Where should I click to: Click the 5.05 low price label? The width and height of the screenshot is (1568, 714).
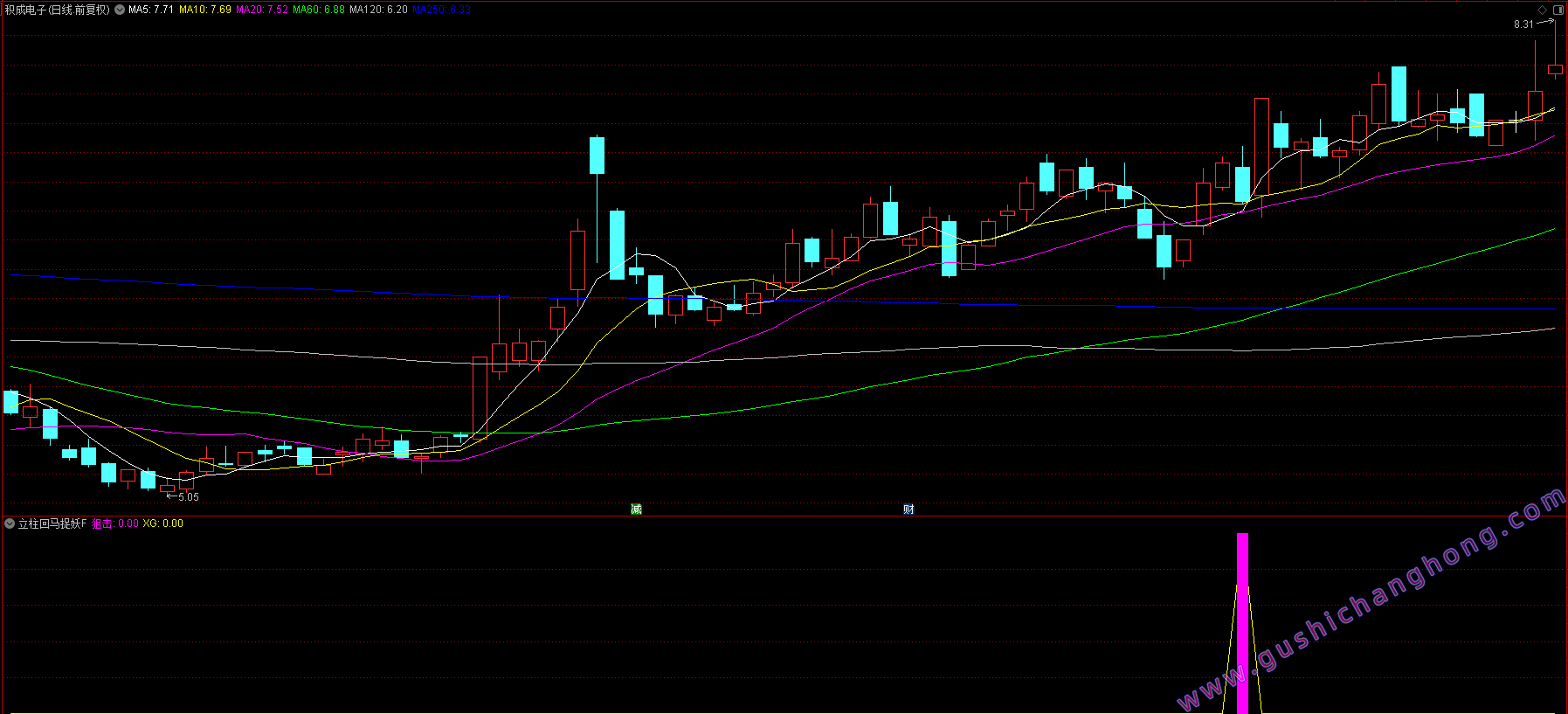click(x=189, y=497)
